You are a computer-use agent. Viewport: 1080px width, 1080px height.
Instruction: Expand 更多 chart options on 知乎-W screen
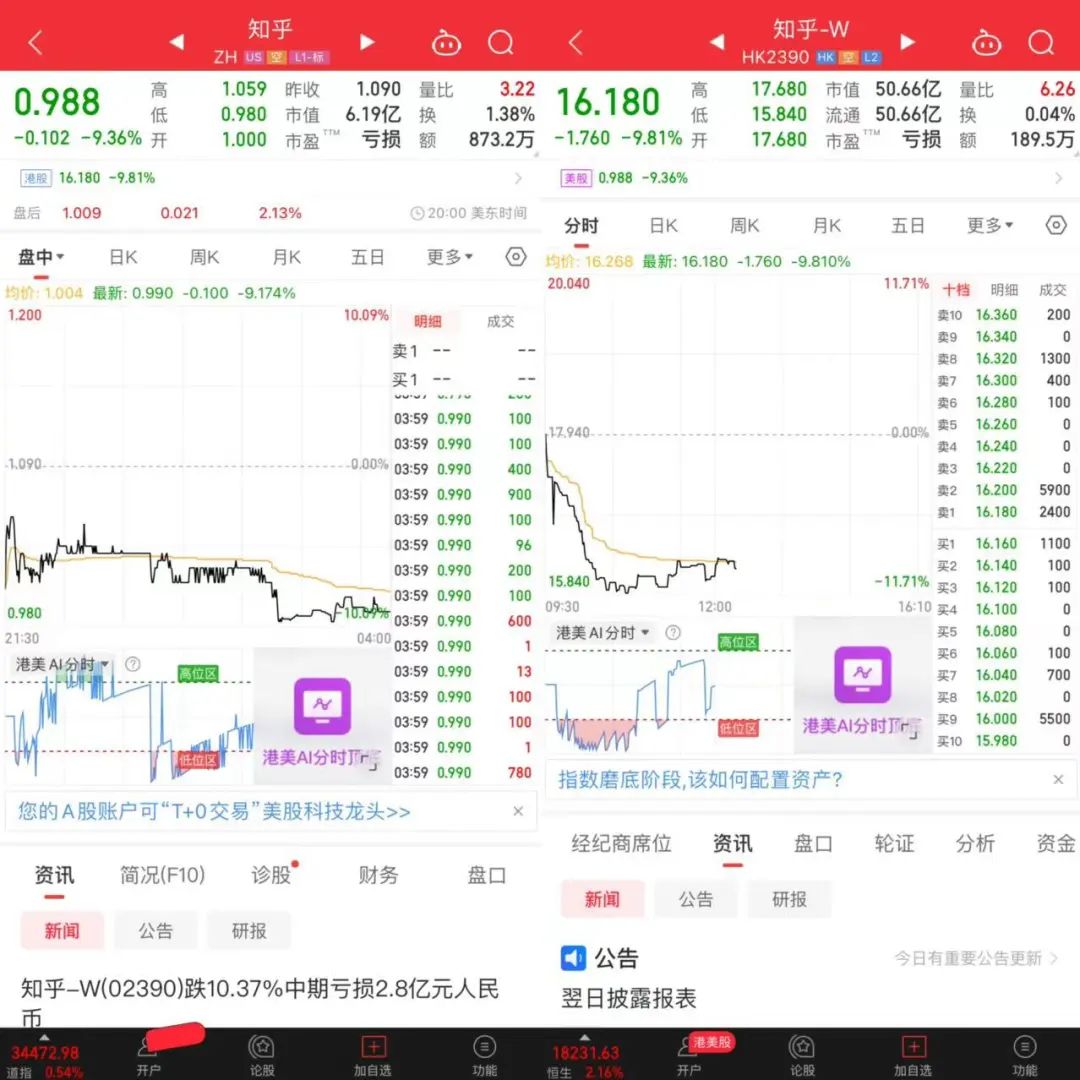pos(989,226)
